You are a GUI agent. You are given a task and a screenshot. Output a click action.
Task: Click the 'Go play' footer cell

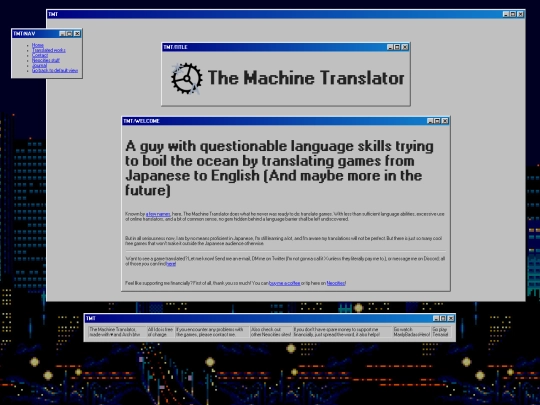coord(441,332)
